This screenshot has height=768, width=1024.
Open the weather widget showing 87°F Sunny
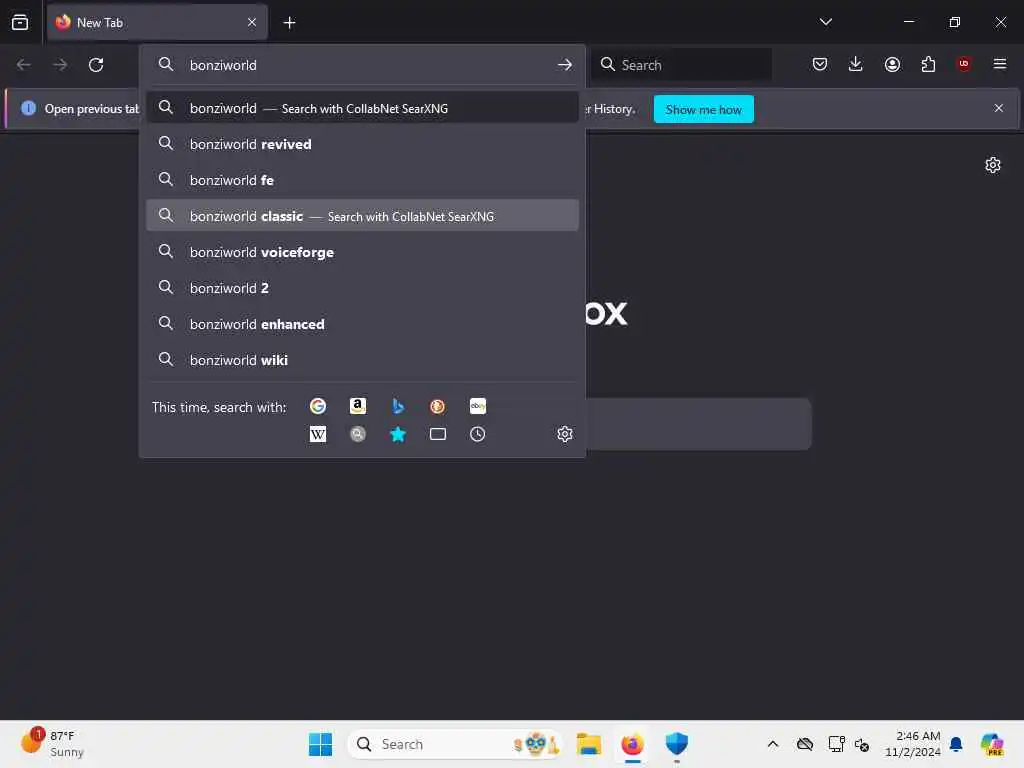(53, 744)
